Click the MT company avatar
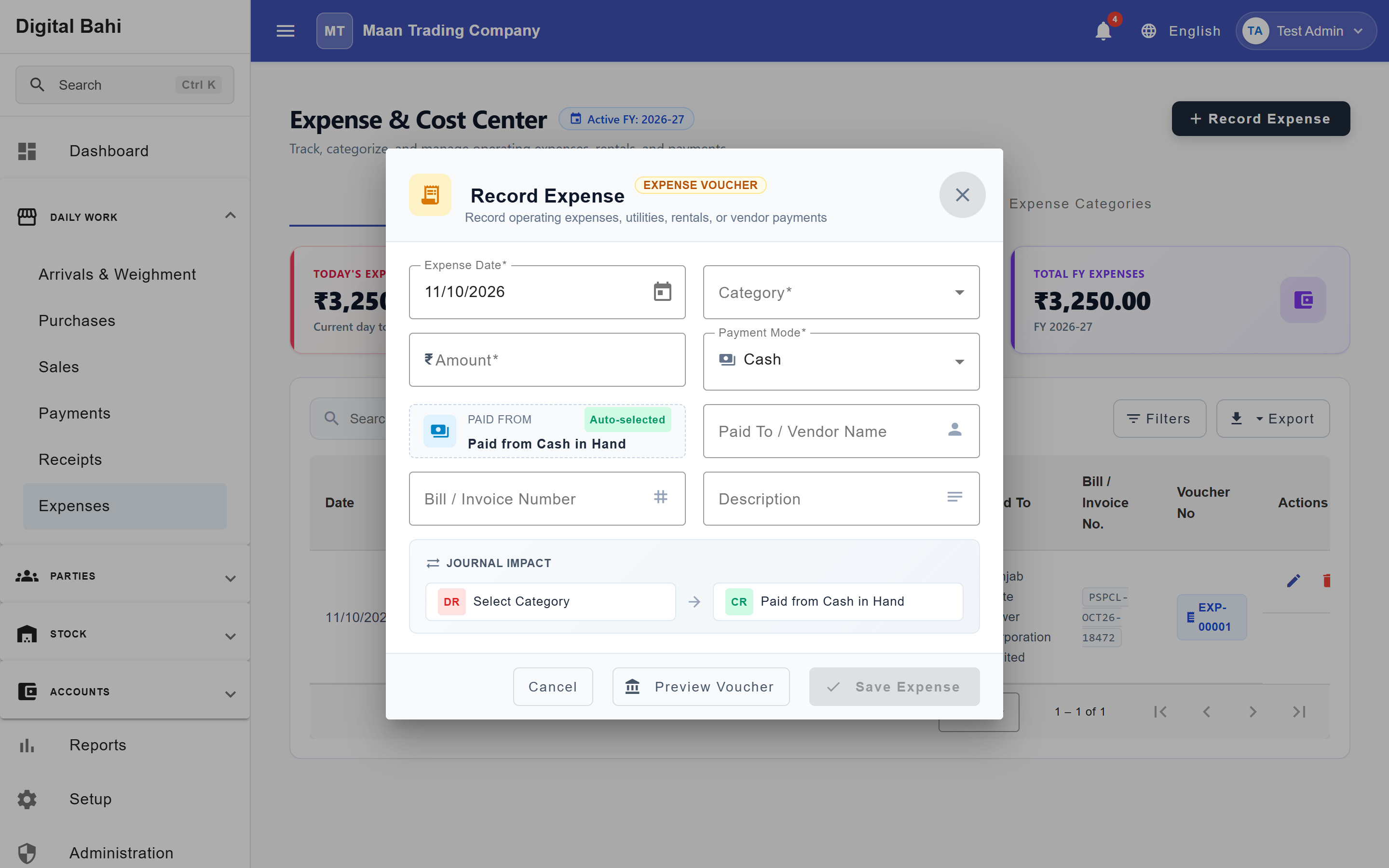Viewport: 1389px width, 868px height. pos(335,31)
